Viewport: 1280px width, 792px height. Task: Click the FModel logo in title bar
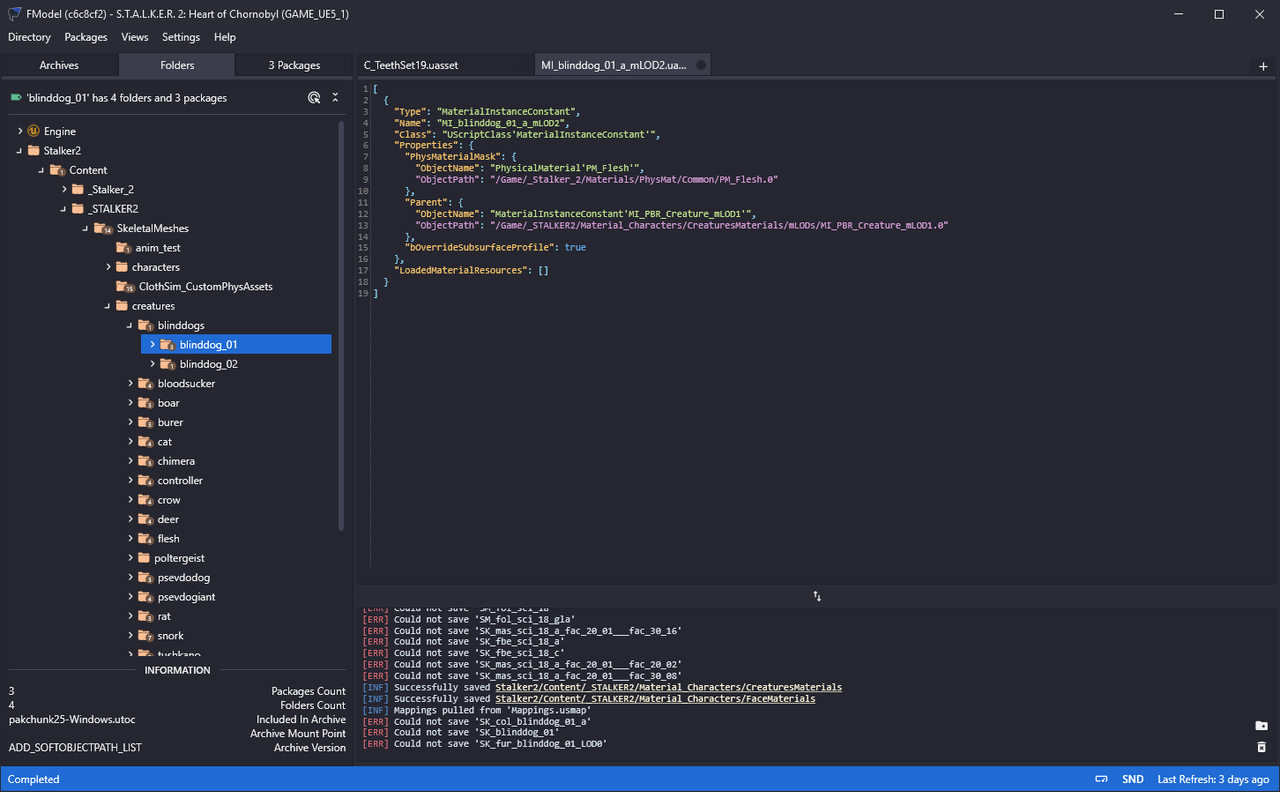click(15, 14)
